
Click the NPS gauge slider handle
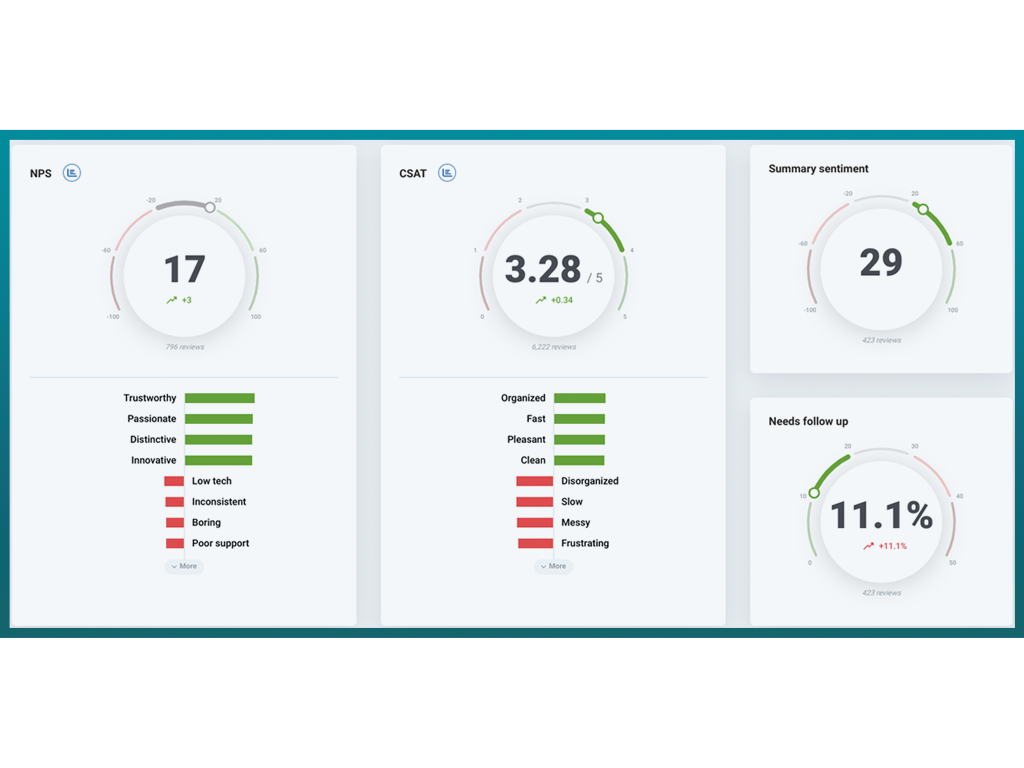point(210,208)
